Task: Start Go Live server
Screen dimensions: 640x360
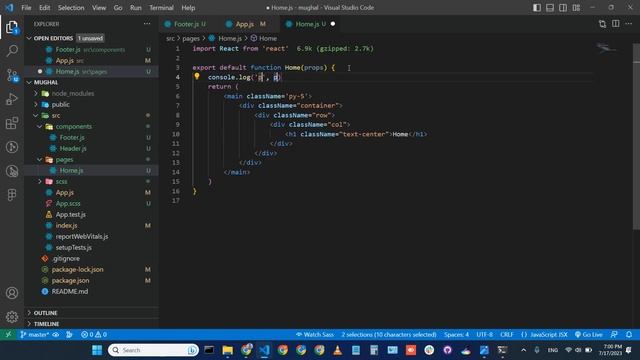Action: click(589, 334)
